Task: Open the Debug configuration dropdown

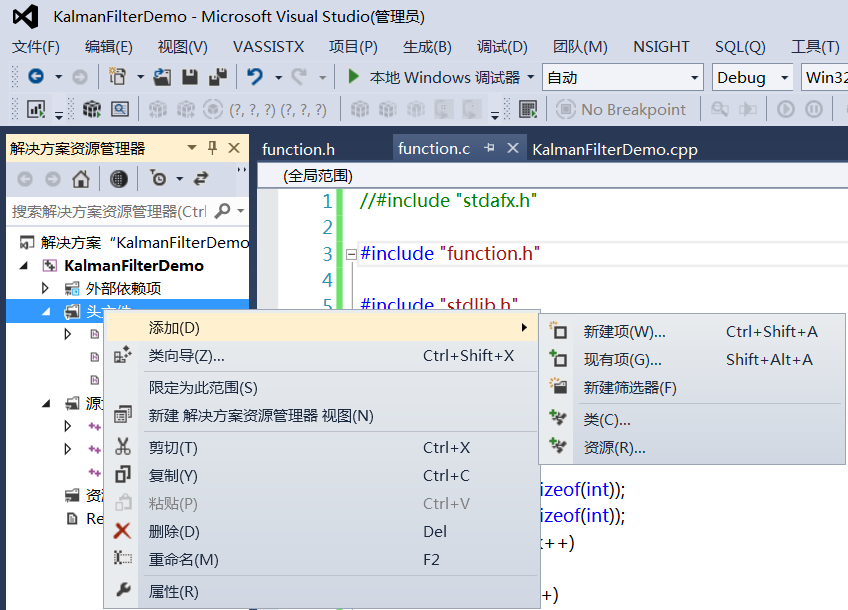Action: pyautogui.click(x=784, y=78)
